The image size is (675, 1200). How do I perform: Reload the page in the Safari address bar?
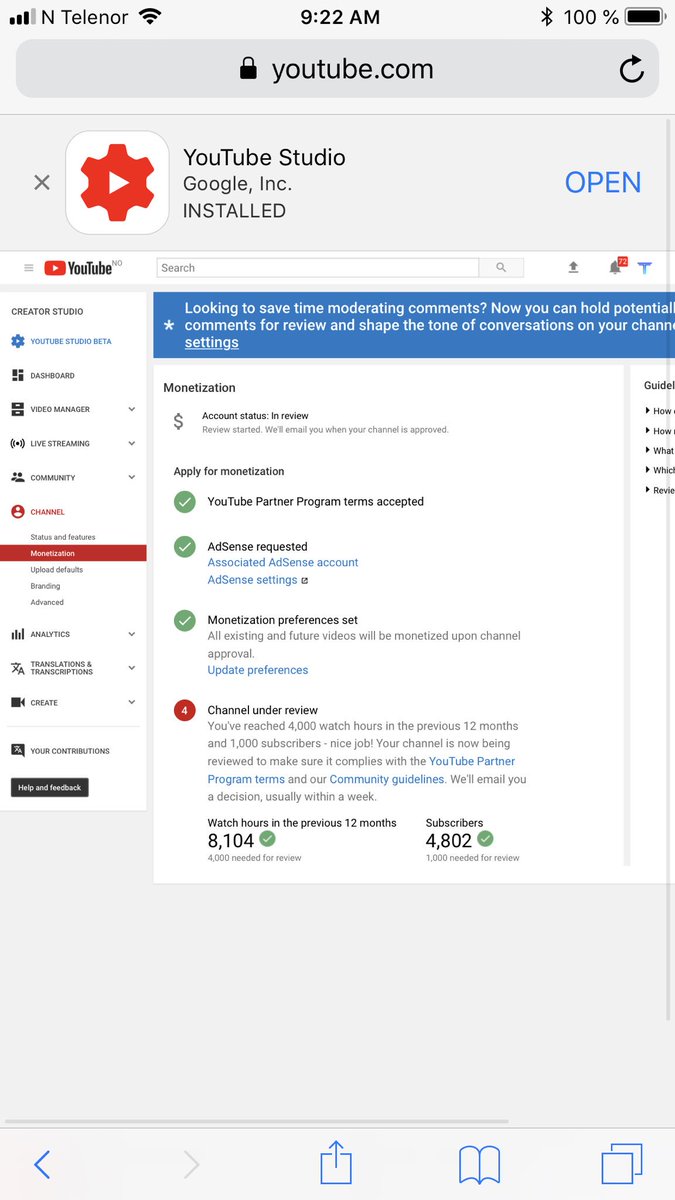[x=632, y=68]
